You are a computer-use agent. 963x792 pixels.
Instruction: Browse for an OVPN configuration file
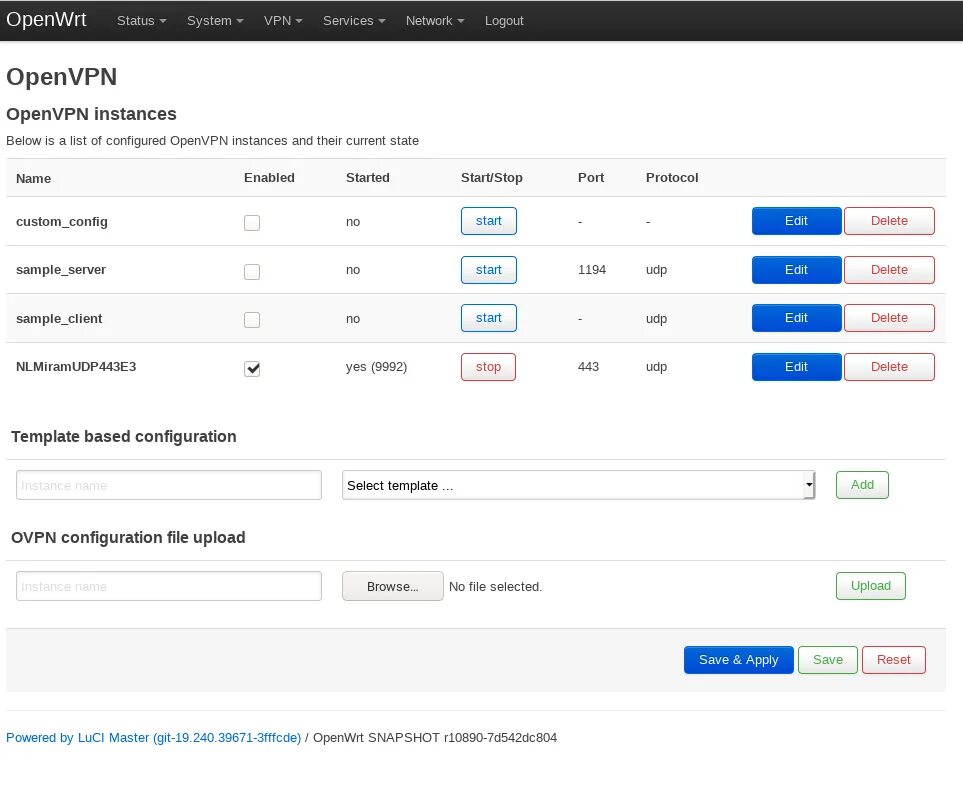[x=392, y=586]
